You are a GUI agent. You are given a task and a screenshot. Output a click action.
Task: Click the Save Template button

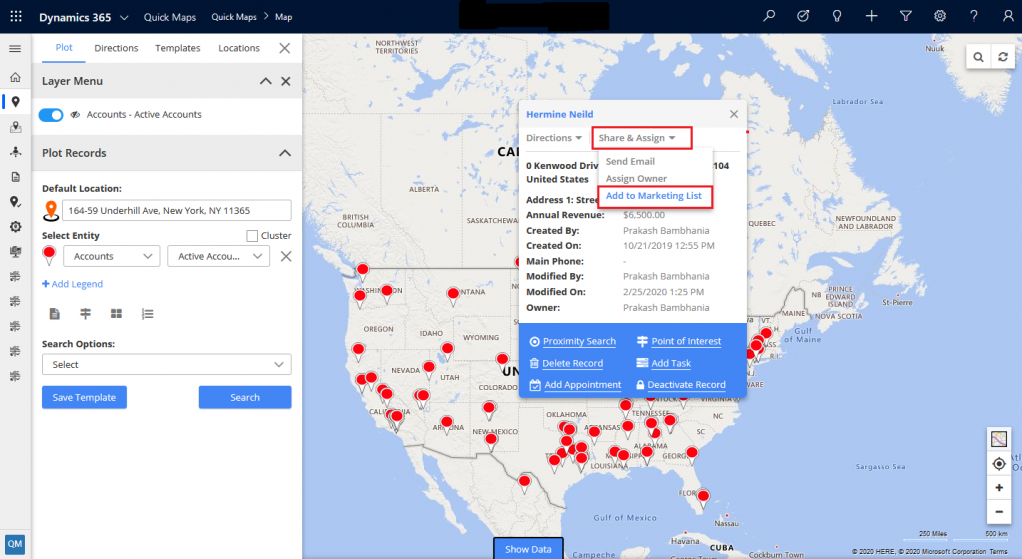coord(84,397)
